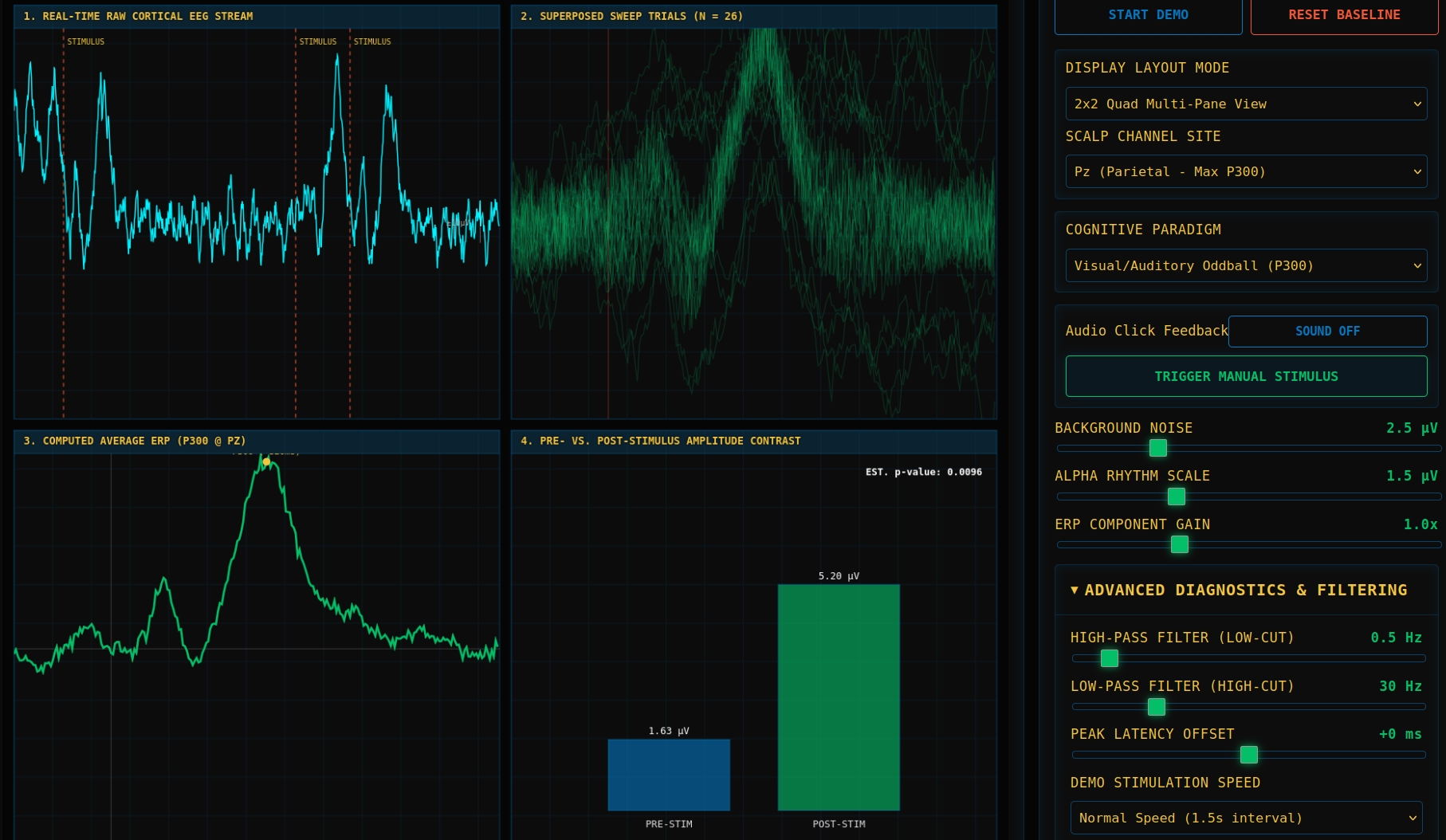Viewport: 1446px width, 840px height.
Task: Click the 30 Hz low-pass filter value
Action: pyautogui.click(x=1401, y=685)
